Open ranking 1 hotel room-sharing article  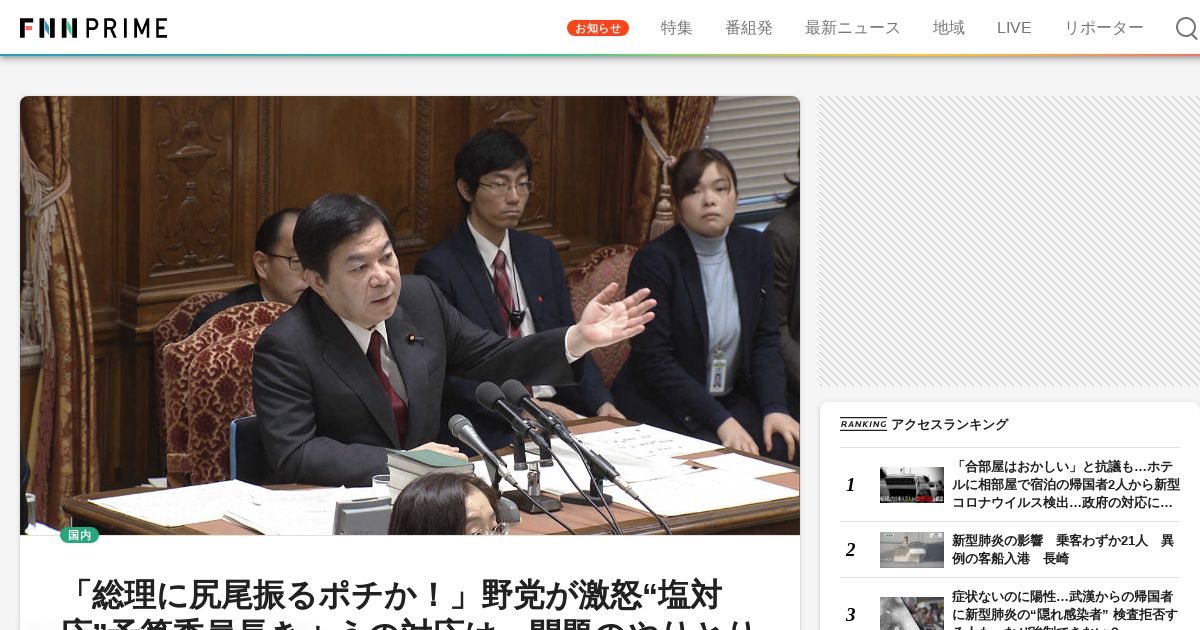(1066, 485)
